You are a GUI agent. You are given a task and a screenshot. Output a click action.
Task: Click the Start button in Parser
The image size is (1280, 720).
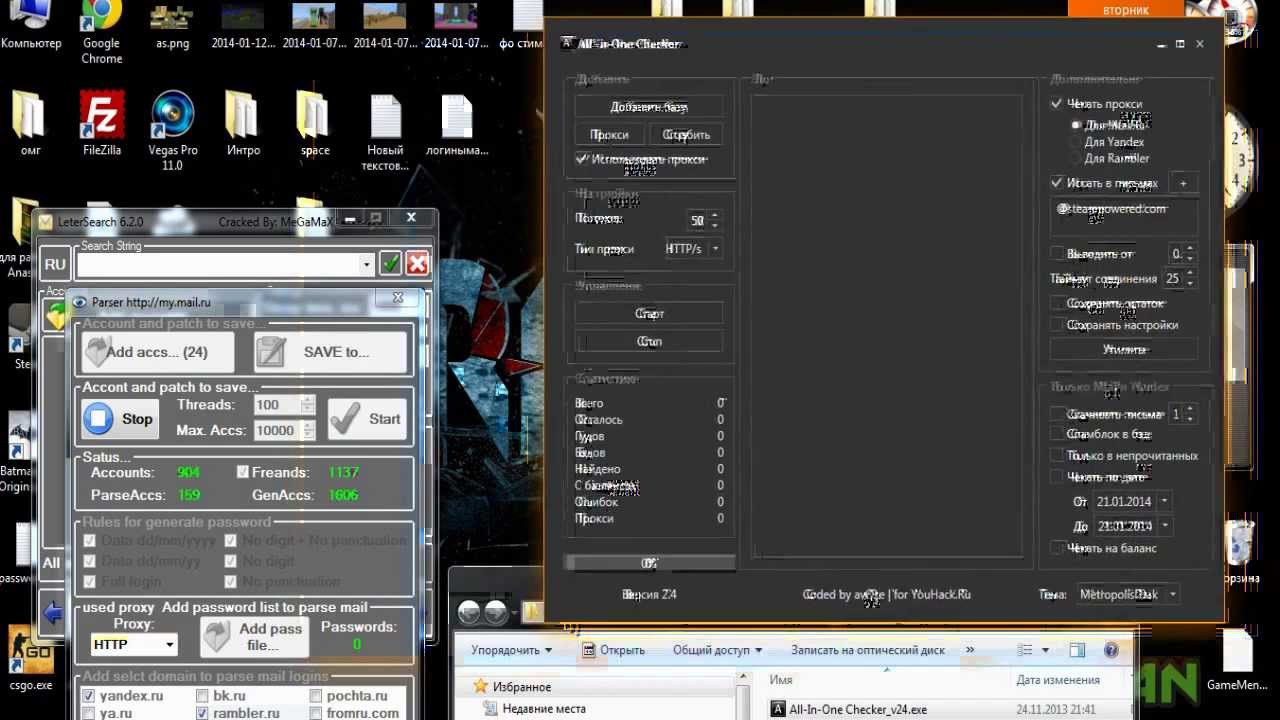point(365,419)
